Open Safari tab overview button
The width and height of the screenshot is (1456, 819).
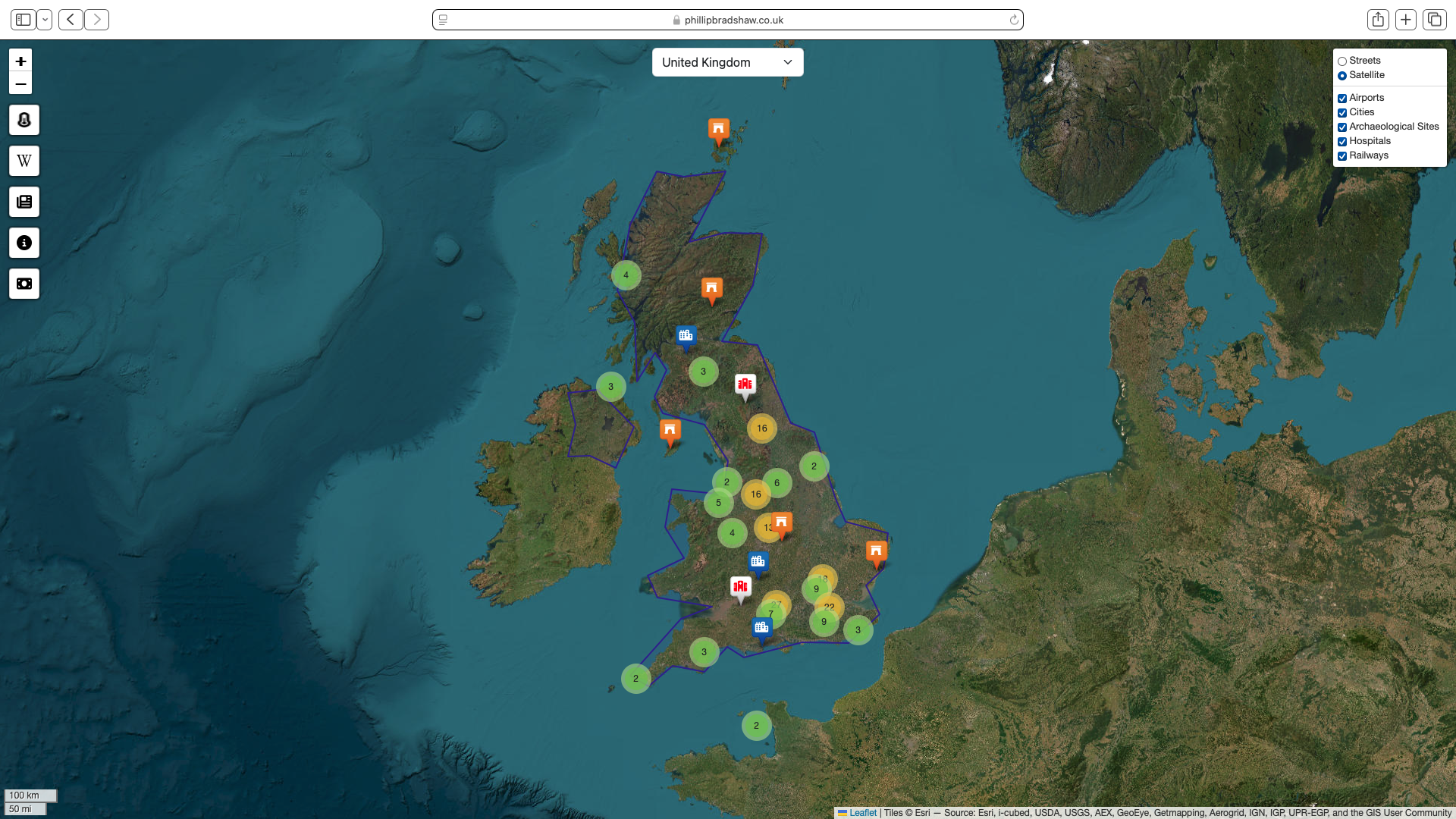1434,20
